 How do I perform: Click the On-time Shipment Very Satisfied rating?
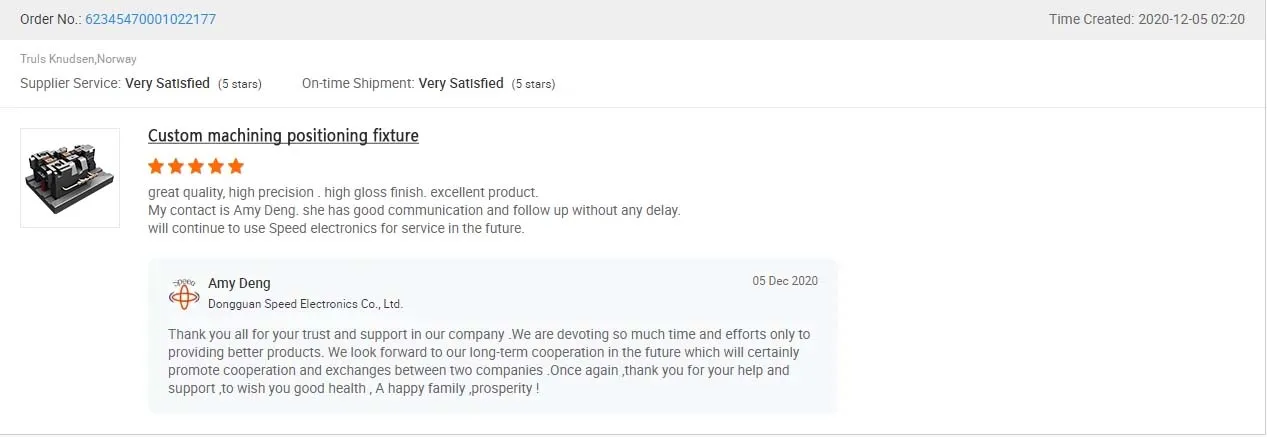click(x=460, y=84)
